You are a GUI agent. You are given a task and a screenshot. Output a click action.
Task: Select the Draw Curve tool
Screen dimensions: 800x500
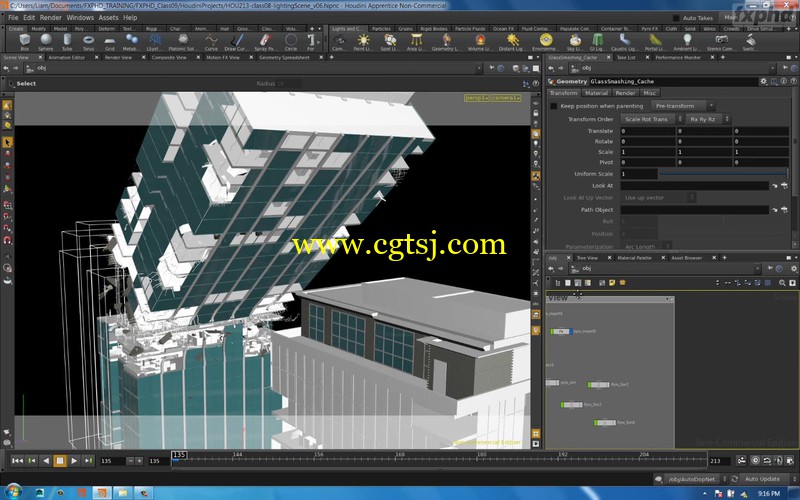tap(236, 42)
